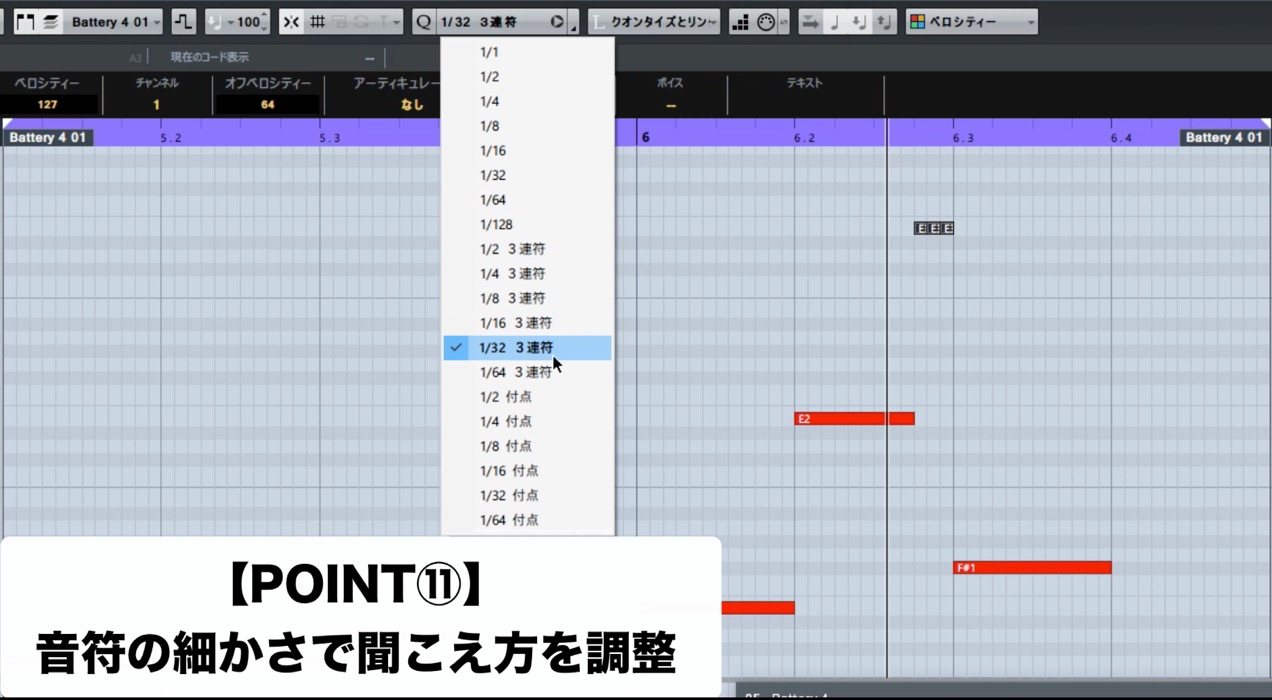Viewport: 1272px width, 700px height.
Task: Pick 1/64 付点 dotted entry
Action: [x=527, y=520]
